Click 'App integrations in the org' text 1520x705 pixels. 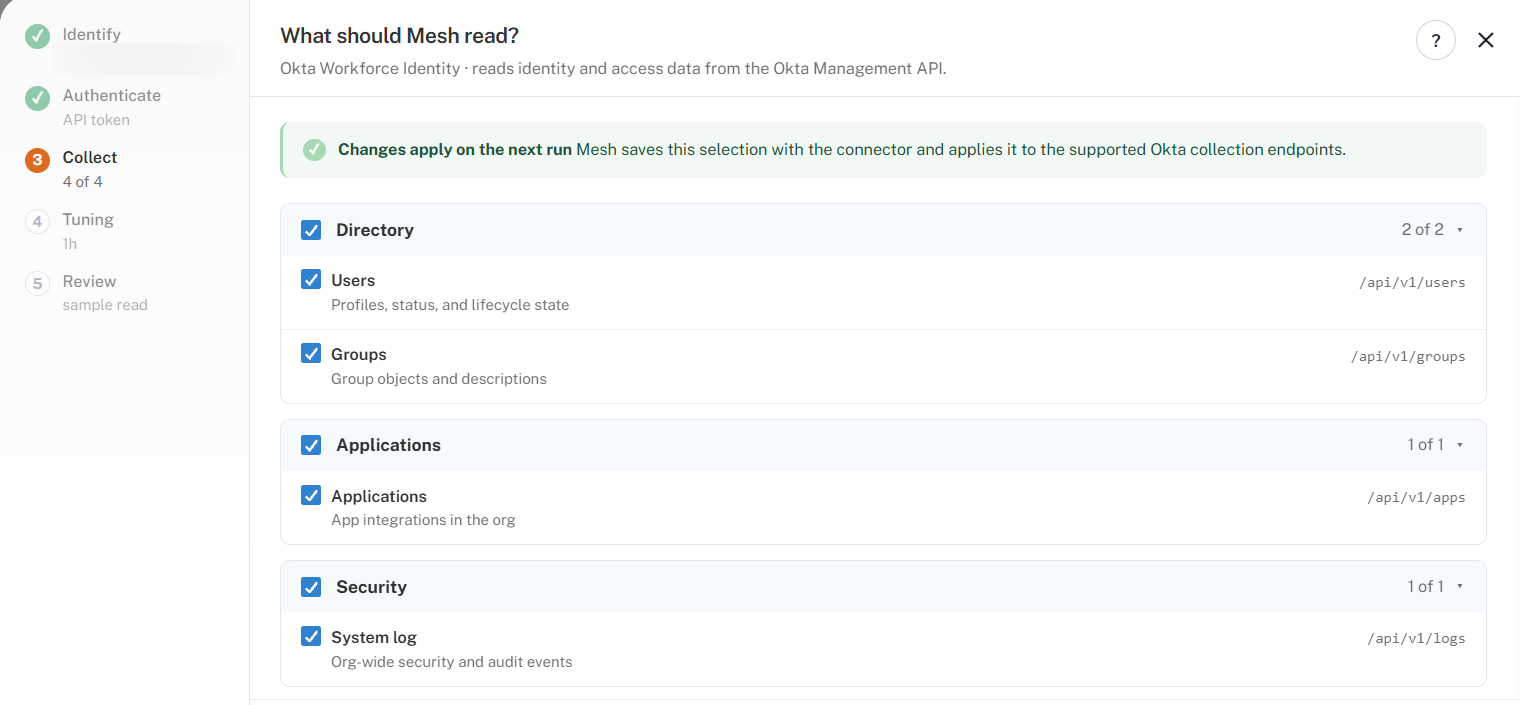click(423, 520)
